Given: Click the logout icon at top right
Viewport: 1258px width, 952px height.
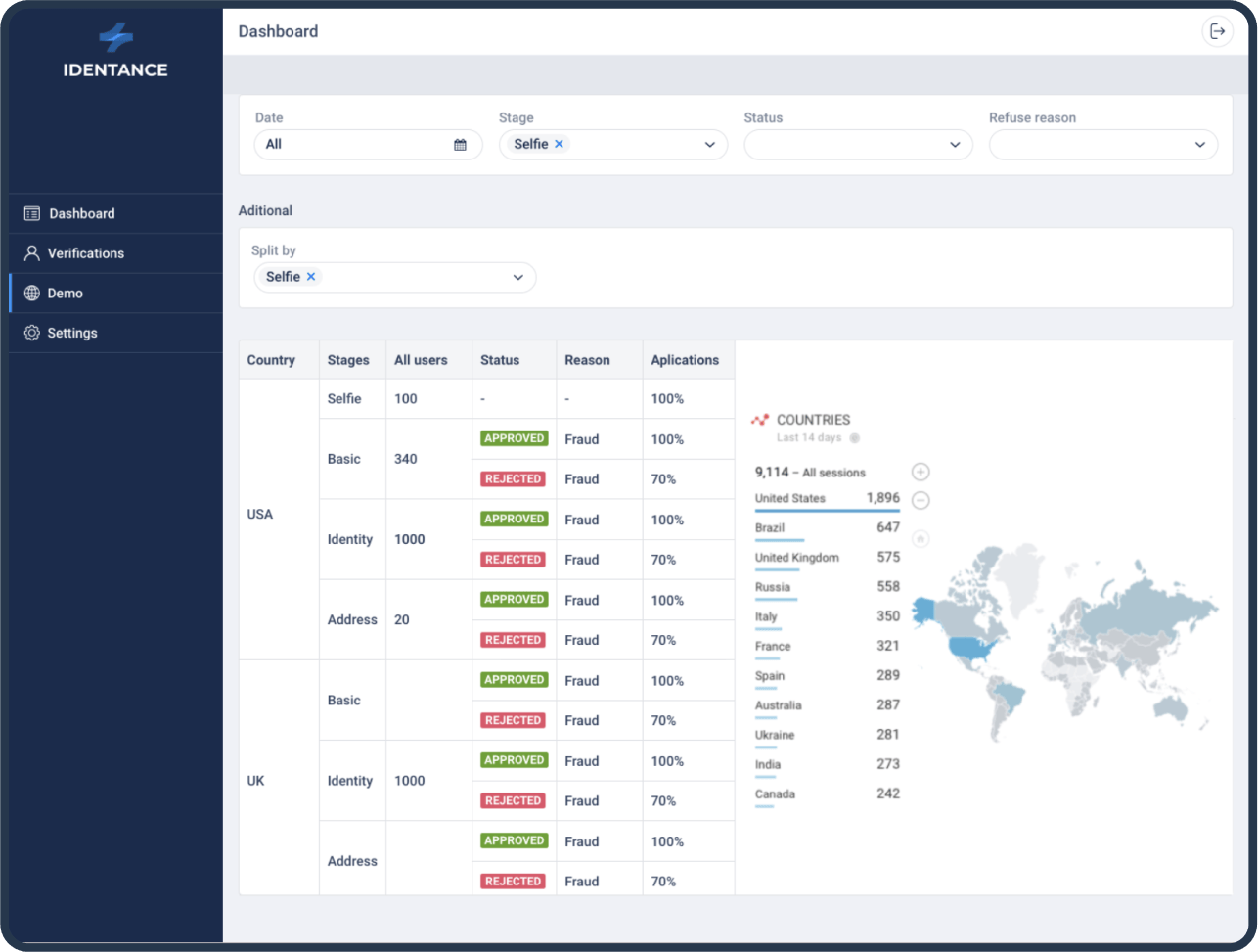Looking at the screenshot, I should click(1217, 31).
